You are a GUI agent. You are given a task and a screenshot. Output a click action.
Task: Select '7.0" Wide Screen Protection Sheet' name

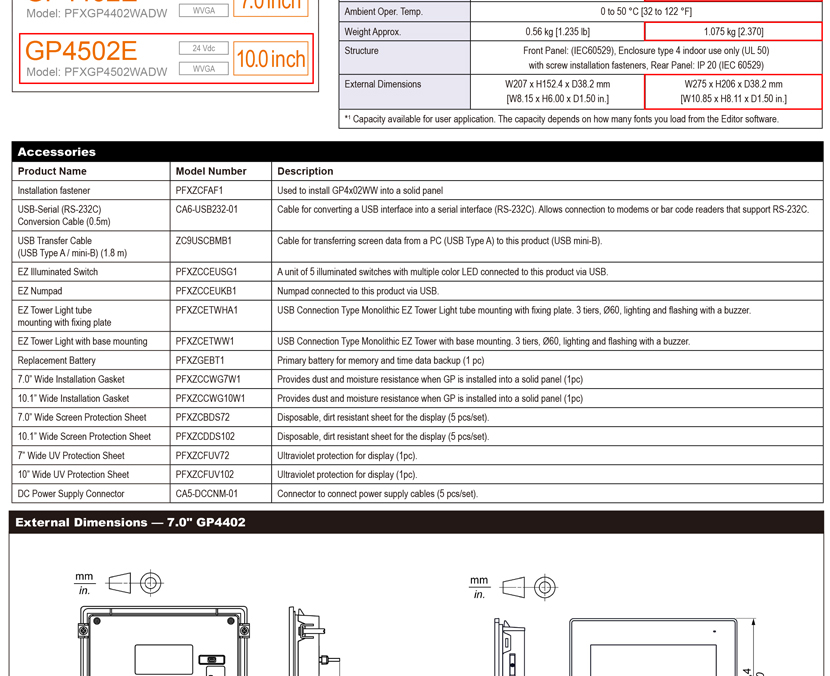pyautogui.click(x=82, y=418)
